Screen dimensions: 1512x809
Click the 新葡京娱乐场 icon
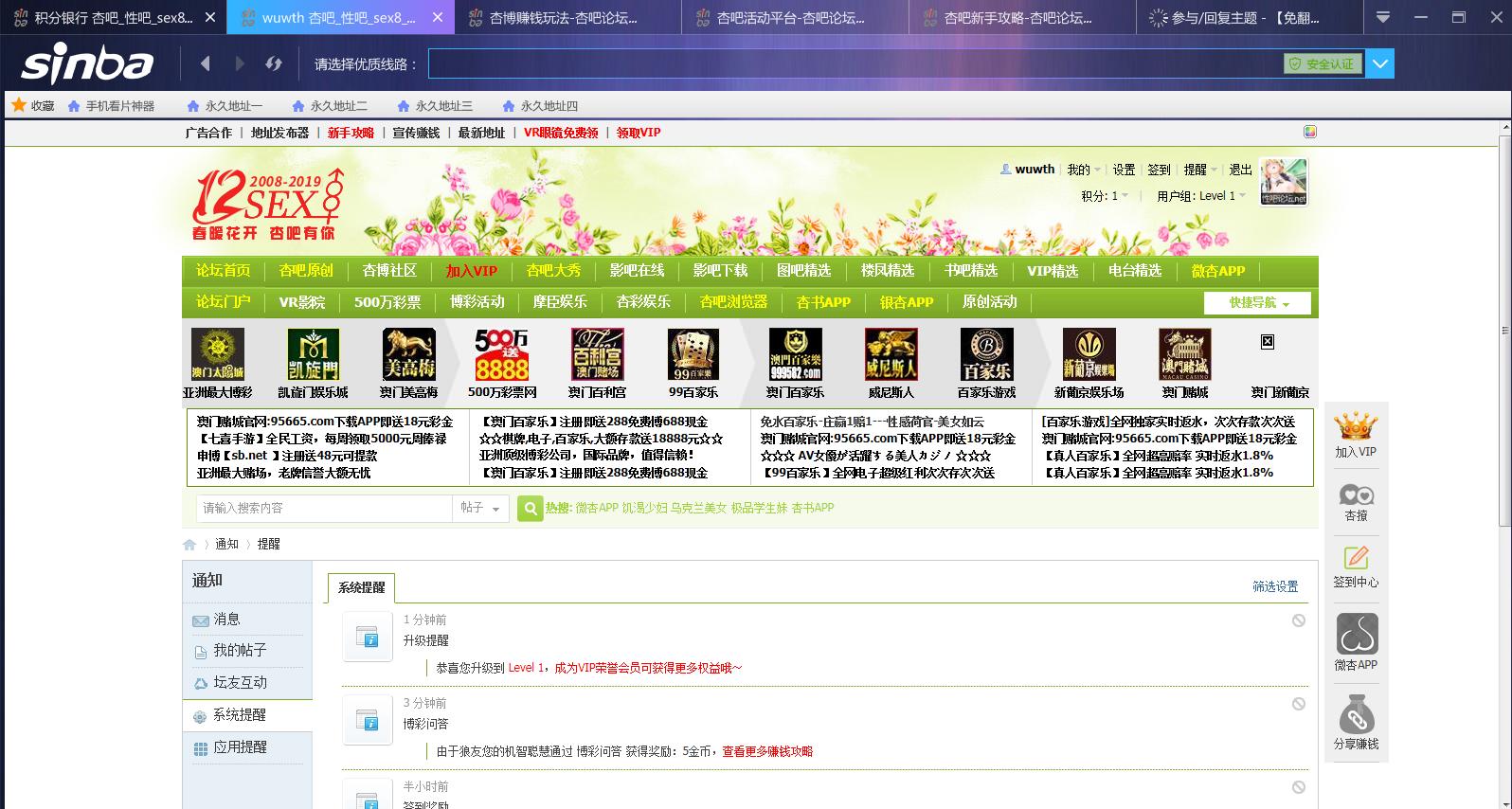(x=1089, y=354)
